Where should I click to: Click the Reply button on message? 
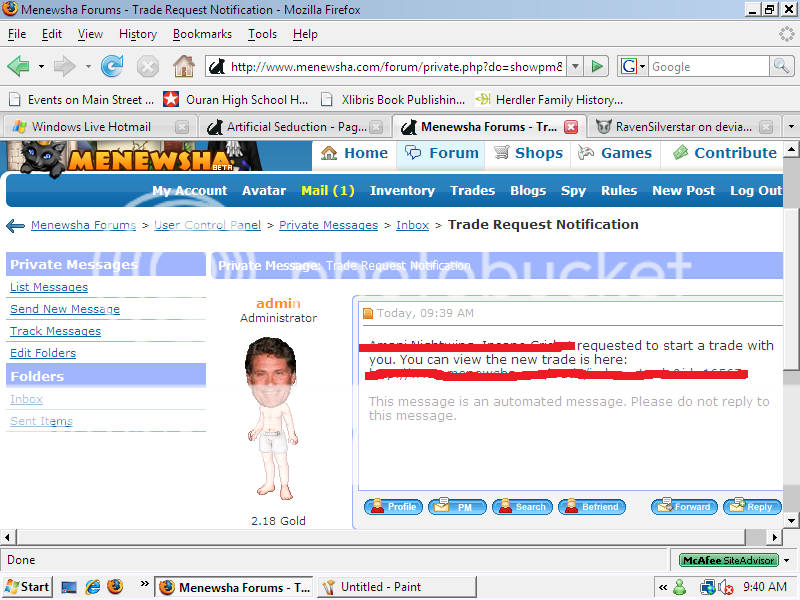[x=751, y=507]
